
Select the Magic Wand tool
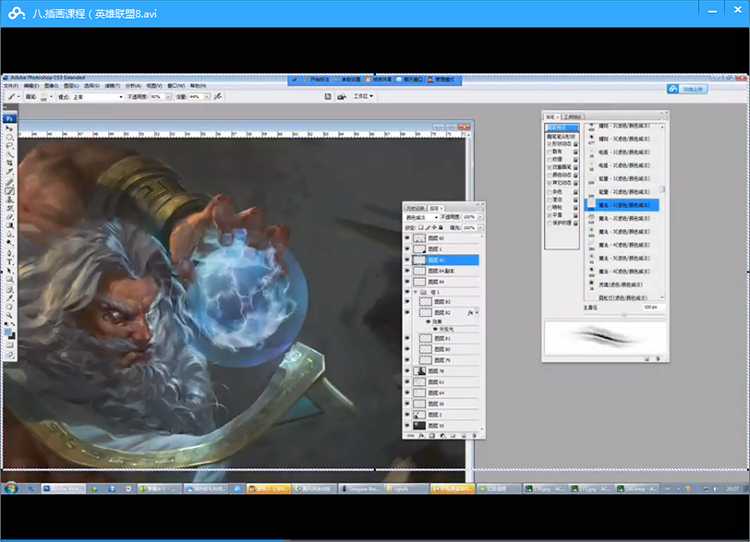point(9,155)
